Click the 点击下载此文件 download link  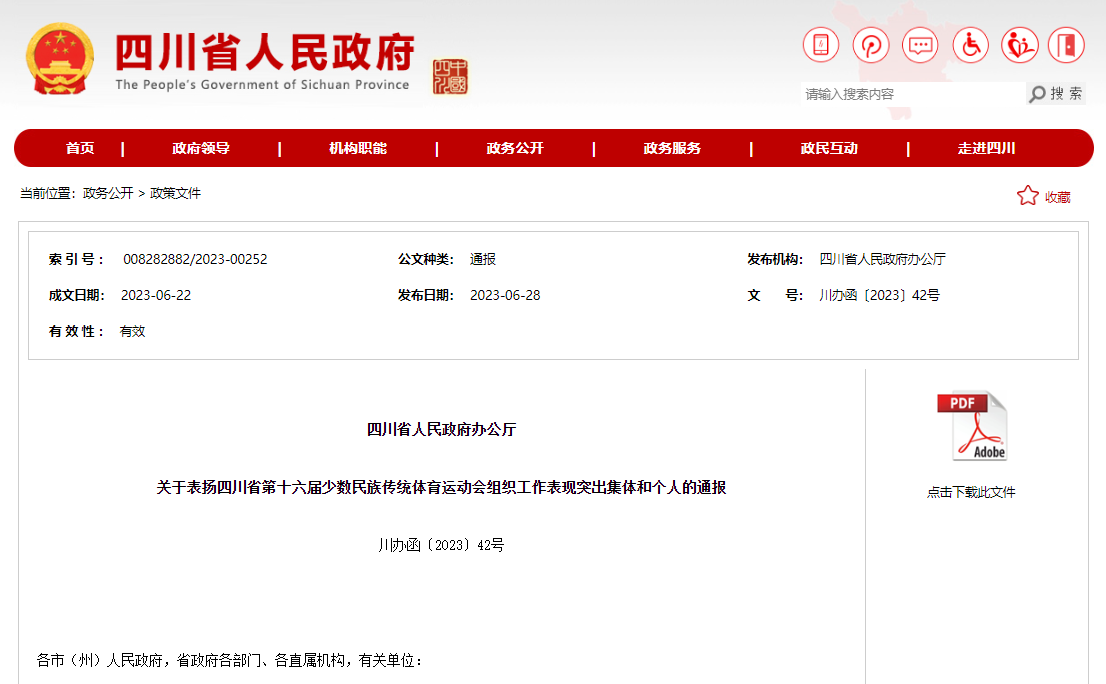tap(971, 492)
